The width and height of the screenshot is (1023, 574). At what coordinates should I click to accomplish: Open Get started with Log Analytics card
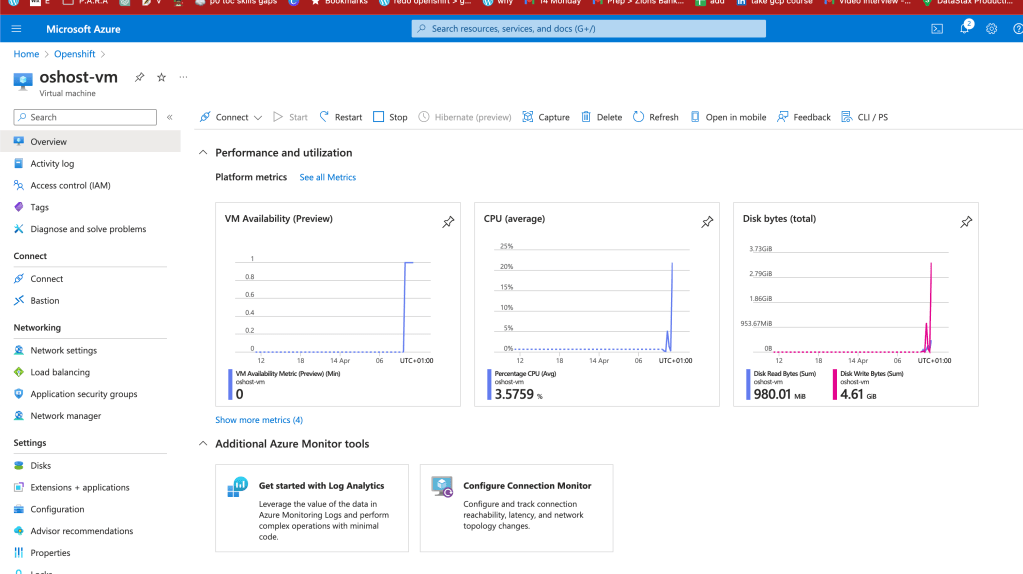point(312,508)
